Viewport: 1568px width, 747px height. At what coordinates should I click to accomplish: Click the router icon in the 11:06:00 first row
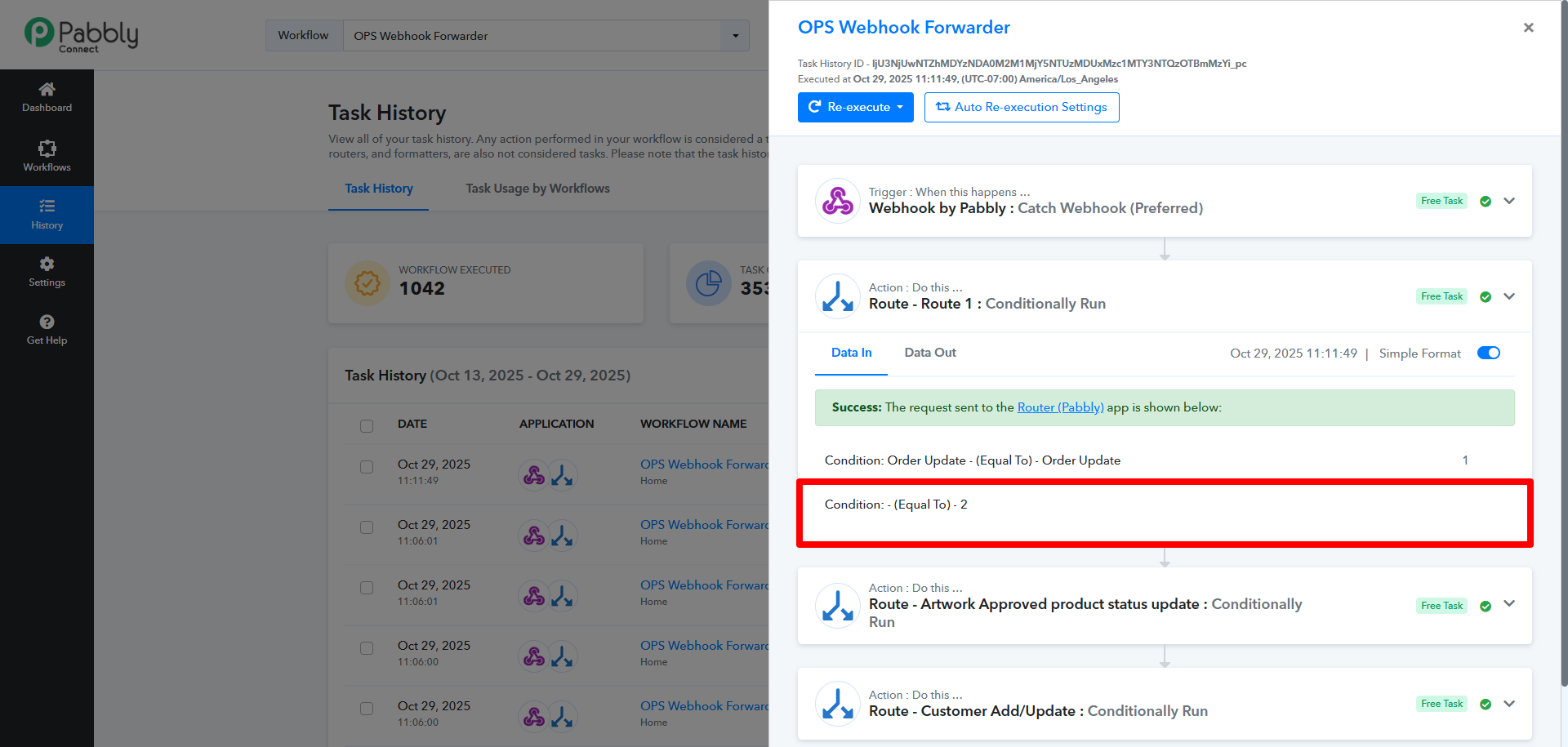click(x=562, y=656)
